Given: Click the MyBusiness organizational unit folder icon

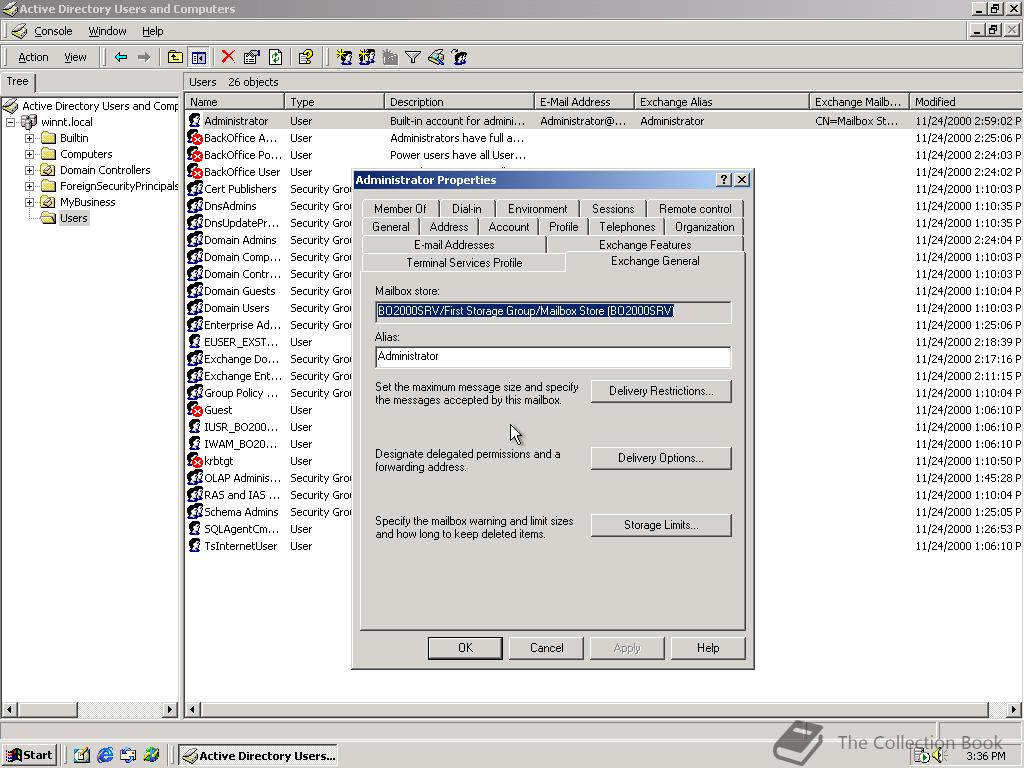Looking at the screenshot, I should coord(48,202).
